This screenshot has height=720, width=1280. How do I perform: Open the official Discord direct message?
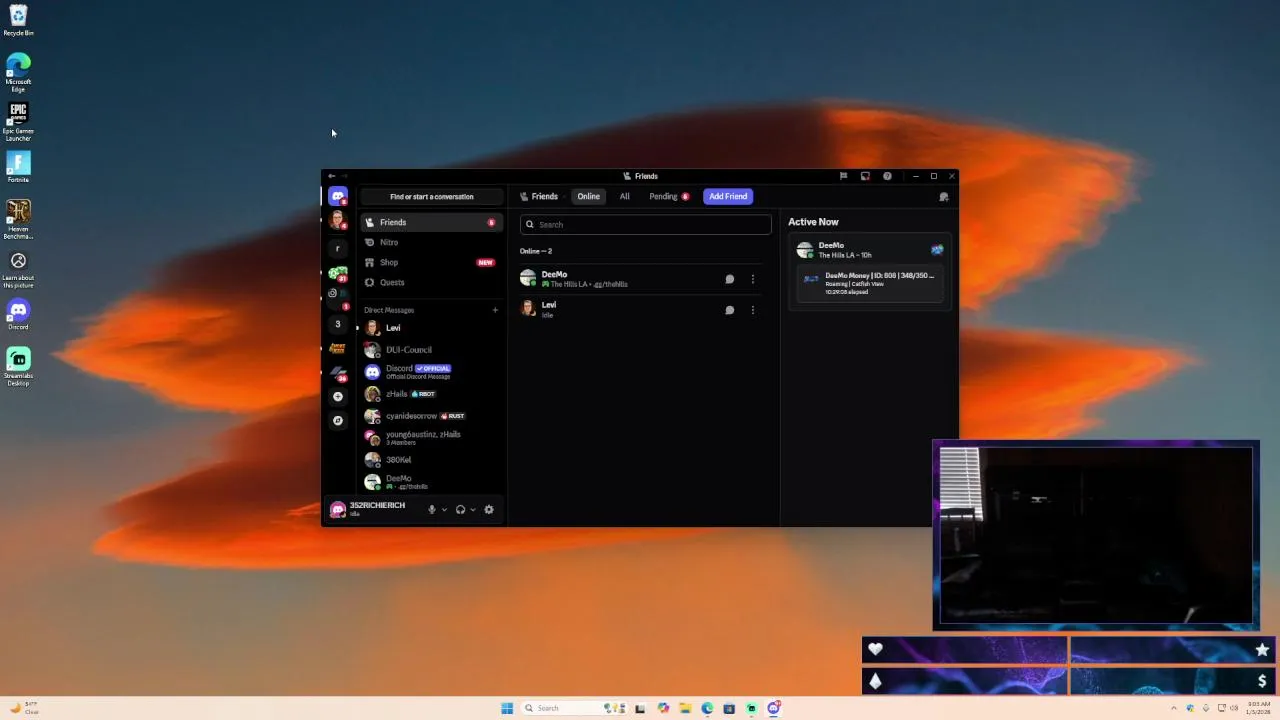(x=432, y=372)
